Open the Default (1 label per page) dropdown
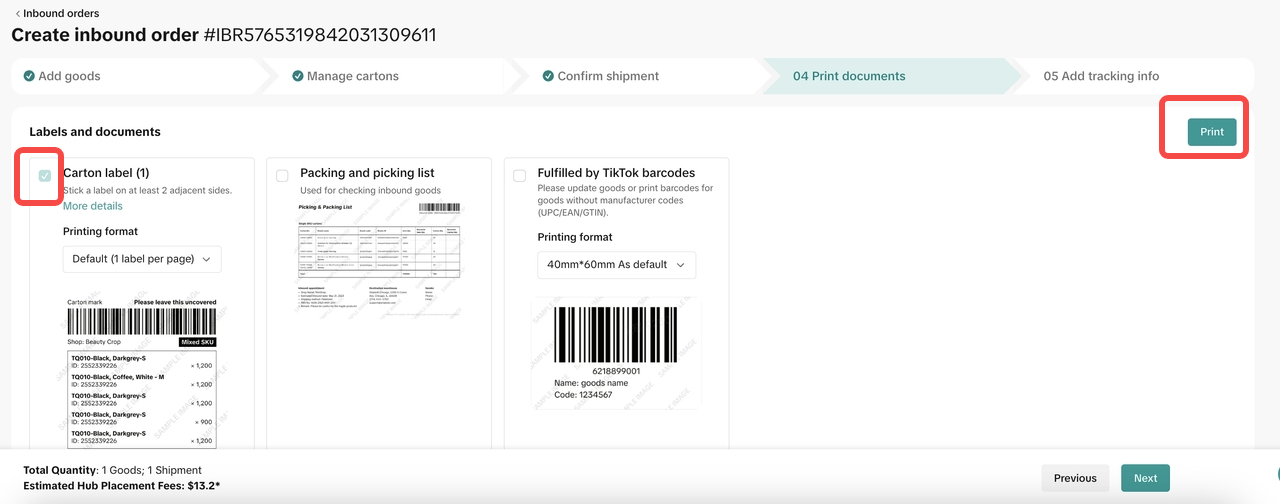The image size is (1280, 504). click(141, 259)
